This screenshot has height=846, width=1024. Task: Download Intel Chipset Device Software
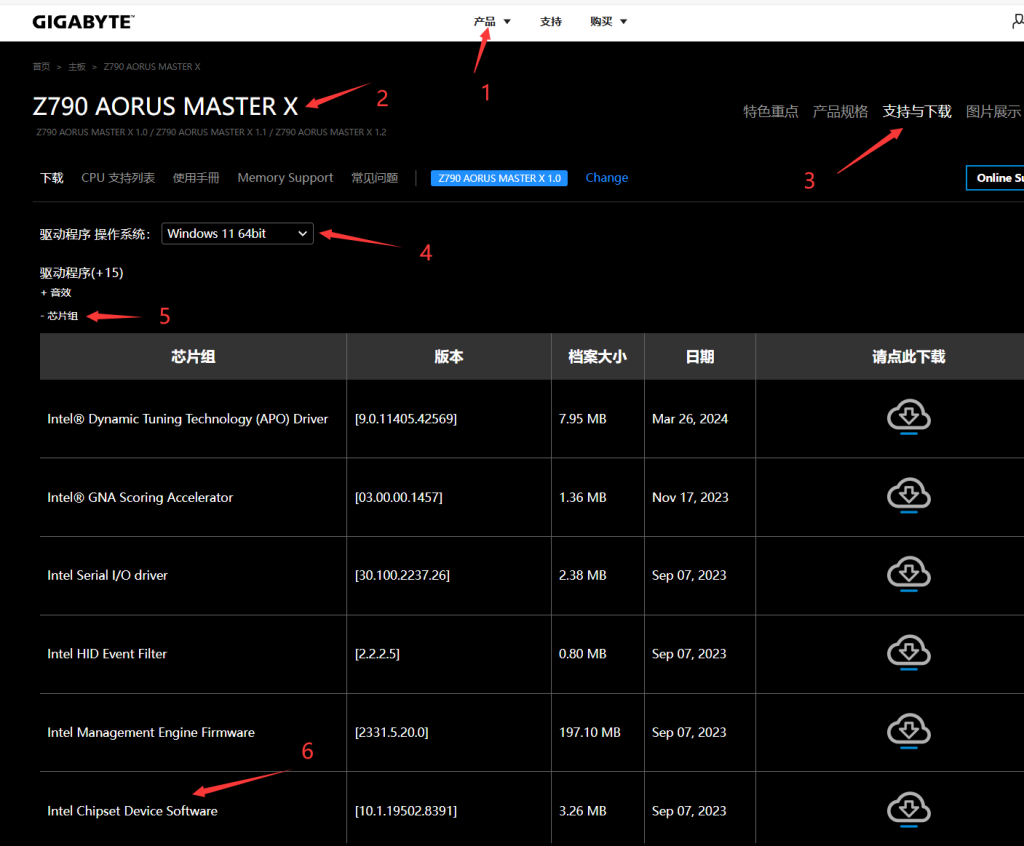908,809
